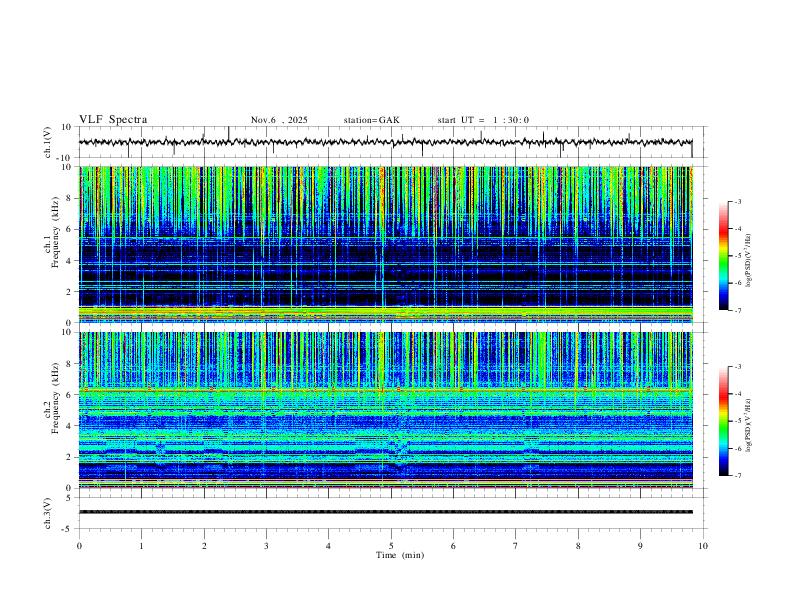Click the '-3' value on upper colorbar
The width and height of the screenshot is (792, 612).
(x=737, y=201)
